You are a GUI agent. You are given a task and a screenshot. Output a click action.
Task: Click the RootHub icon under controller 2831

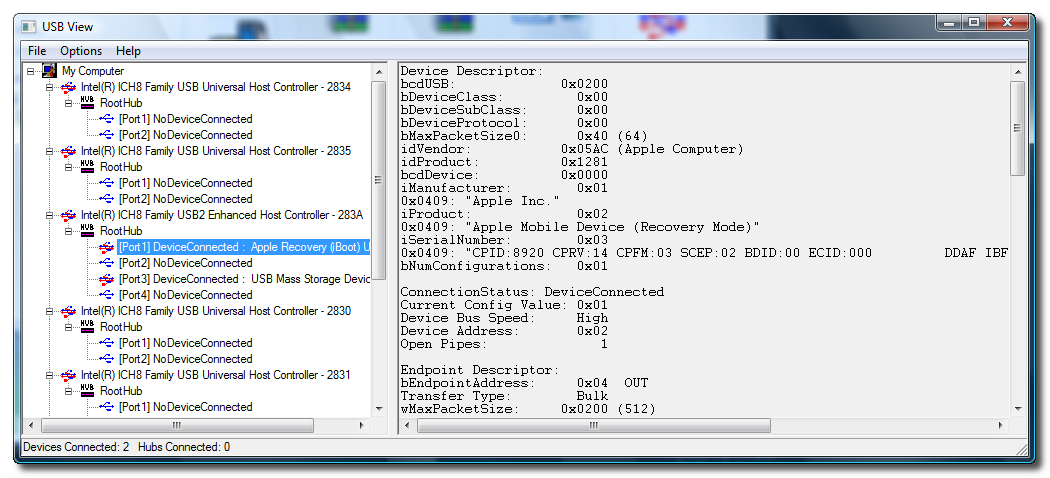[87, 391]
